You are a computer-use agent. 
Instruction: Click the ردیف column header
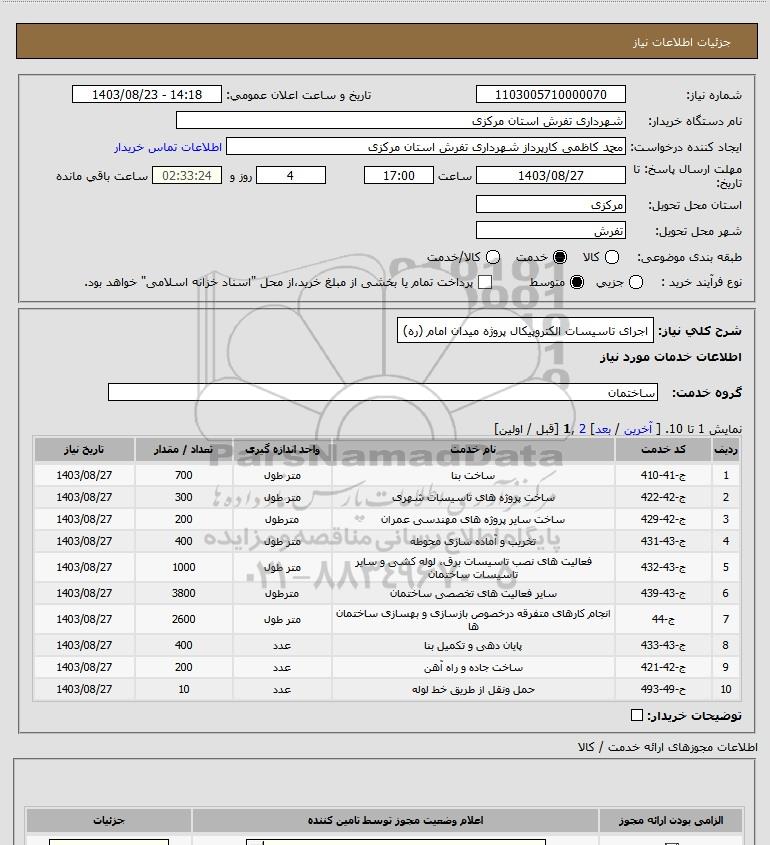click(725, 449)
